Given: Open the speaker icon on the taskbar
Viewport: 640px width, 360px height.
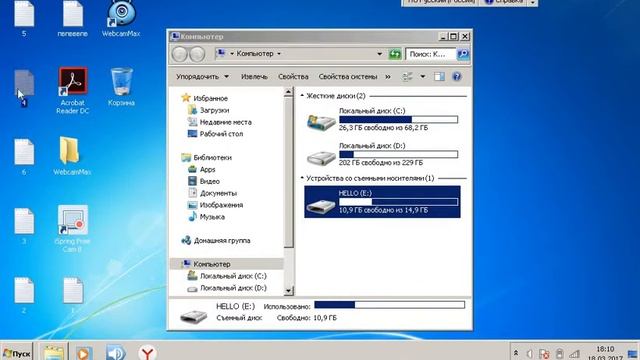Looking at the screenshot, I should (x=116, y=353).
